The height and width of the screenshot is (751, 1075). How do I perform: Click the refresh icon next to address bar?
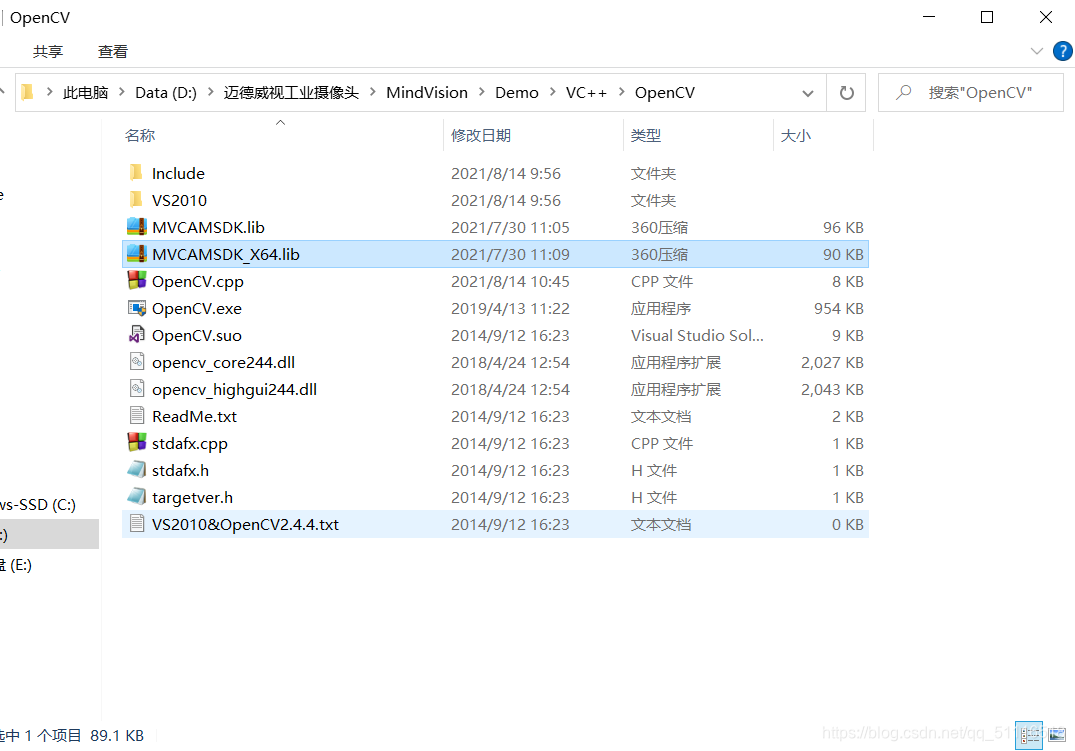846,92
